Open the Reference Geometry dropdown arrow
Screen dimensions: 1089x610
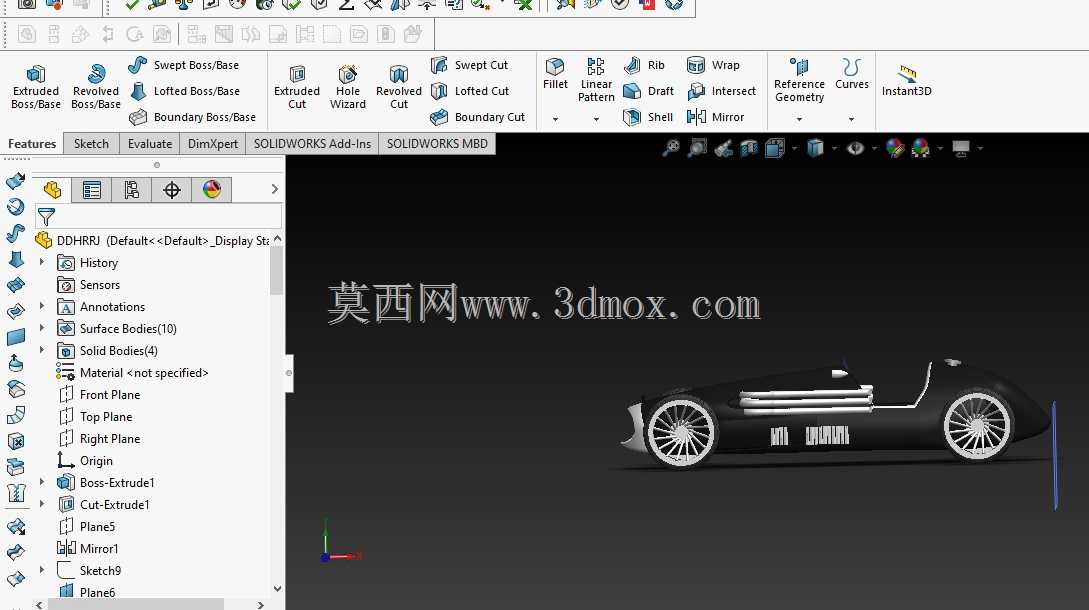(799, 119)
